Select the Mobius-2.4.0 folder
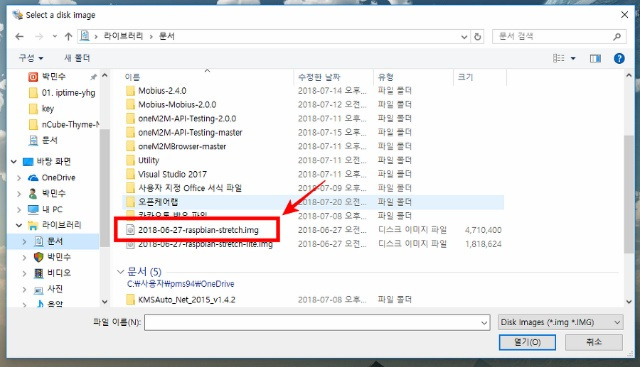 pos(162,91)
